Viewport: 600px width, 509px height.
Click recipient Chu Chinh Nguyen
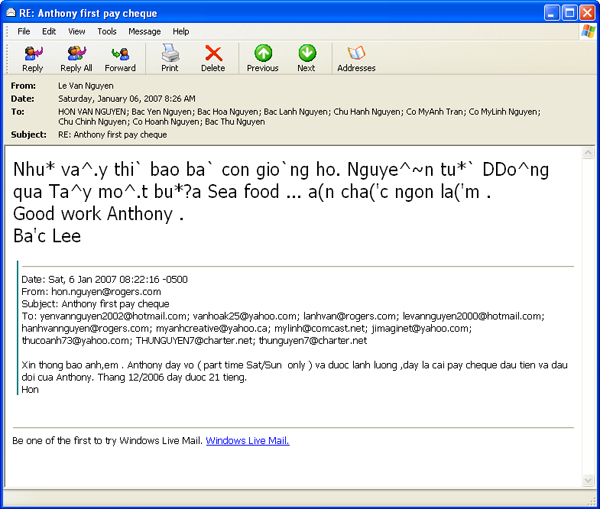click(93, 122)
